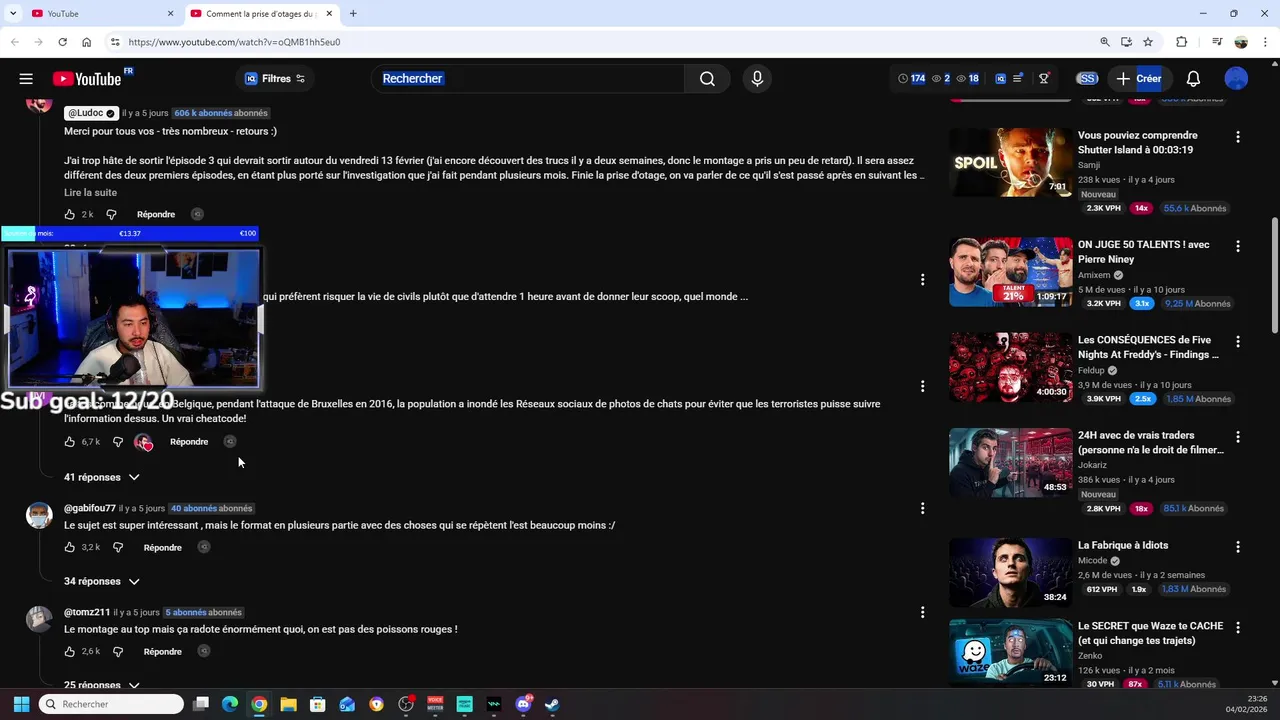Image resolution: width=1280 pixels, height=720 pixels.
Task: Reload the page in Chrome
Action: (x=62, y=42)
